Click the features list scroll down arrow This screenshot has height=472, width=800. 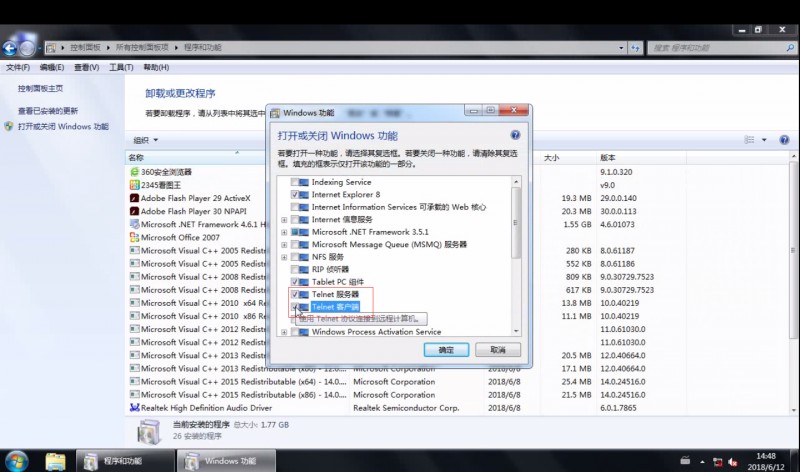pyautogui.click(x=516, y=331)
